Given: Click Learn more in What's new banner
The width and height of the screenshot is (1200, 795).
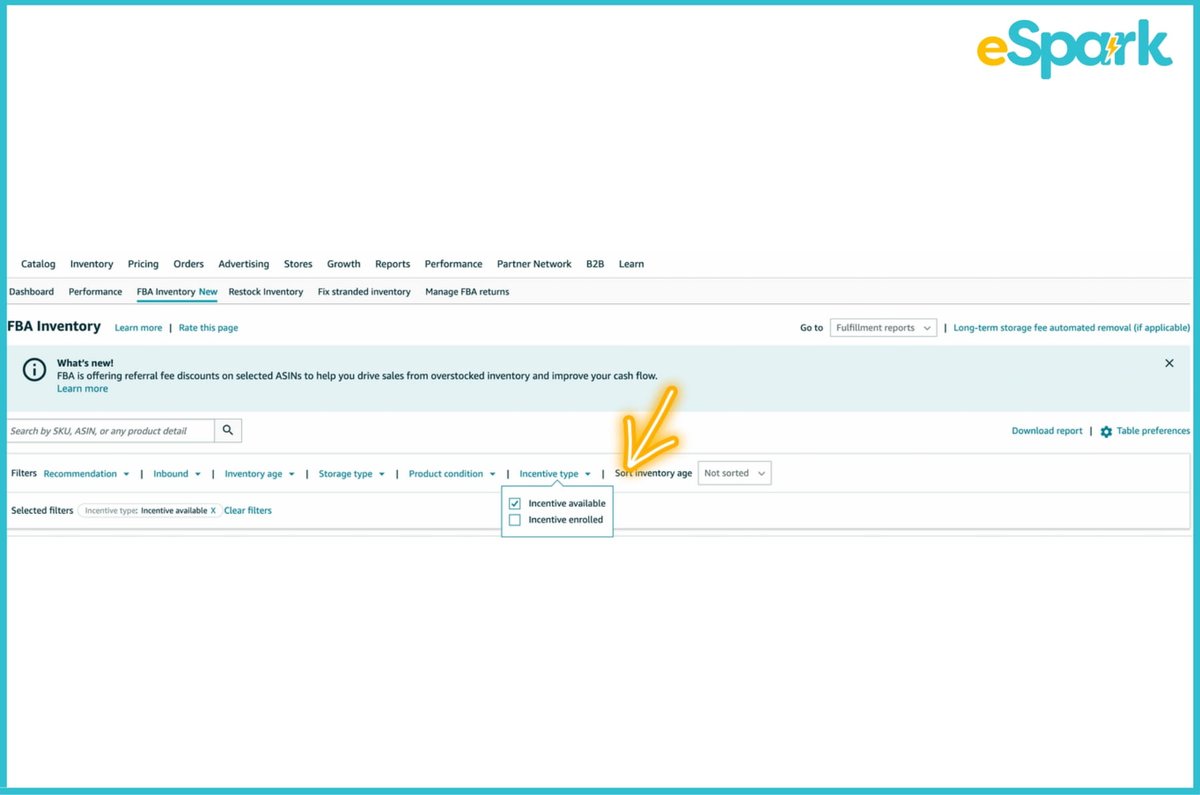Looking at the screenshot, I should coord(82,389).
